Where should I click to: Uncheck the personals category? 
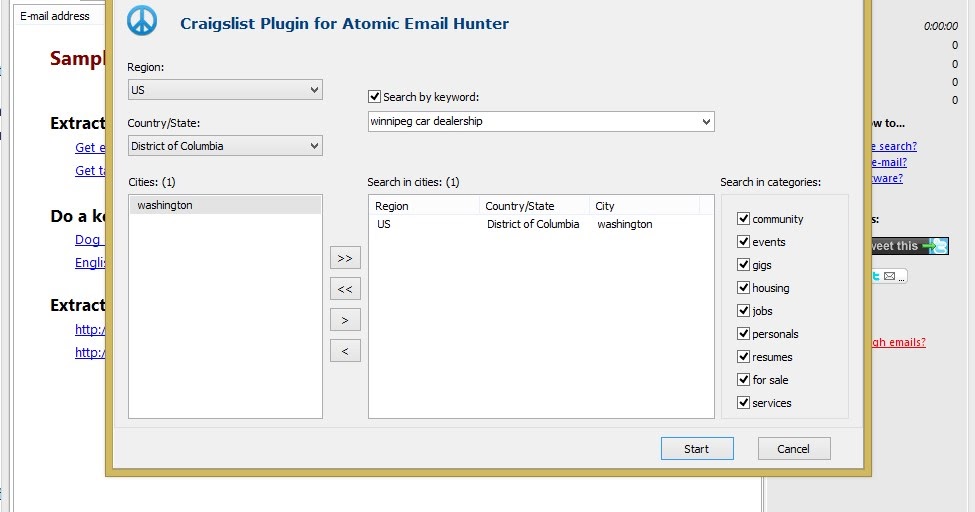[x=743, y=333]
